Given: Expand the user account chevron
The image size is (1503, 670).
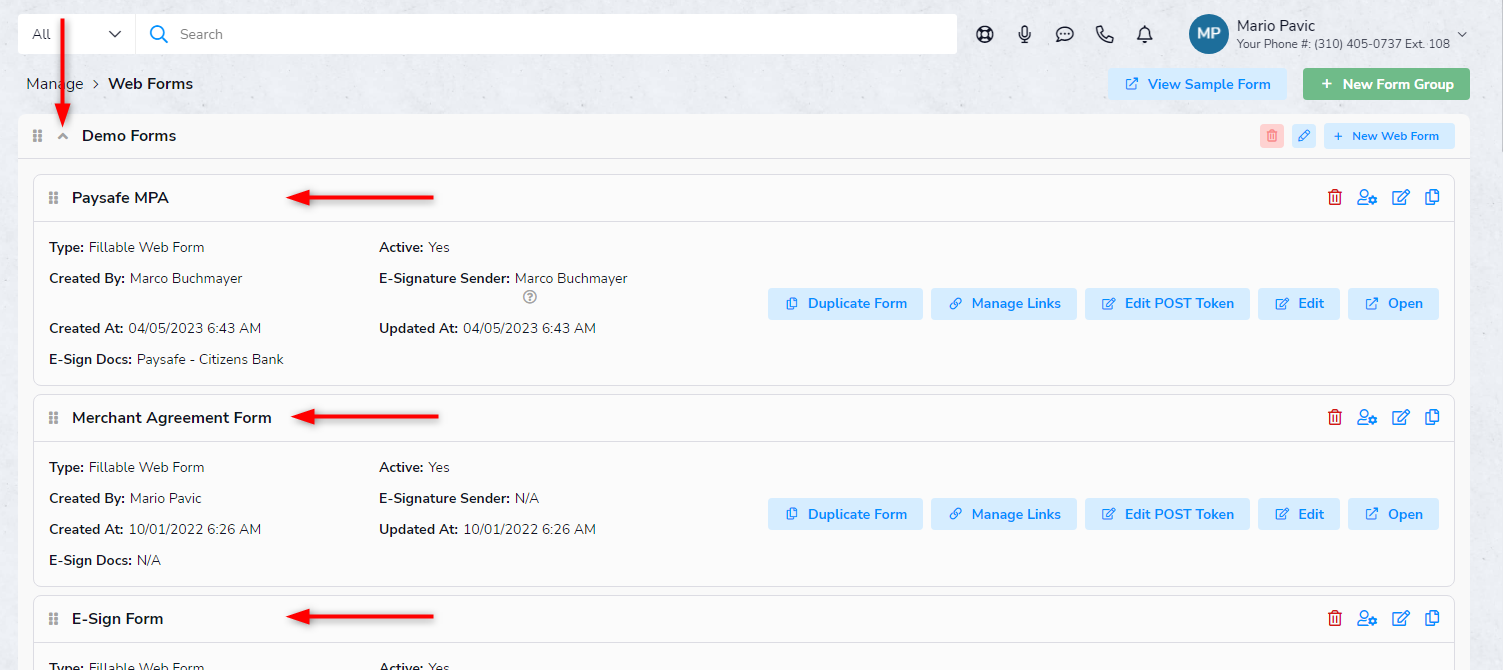Looking at the screenshot, I should 1462,35.
